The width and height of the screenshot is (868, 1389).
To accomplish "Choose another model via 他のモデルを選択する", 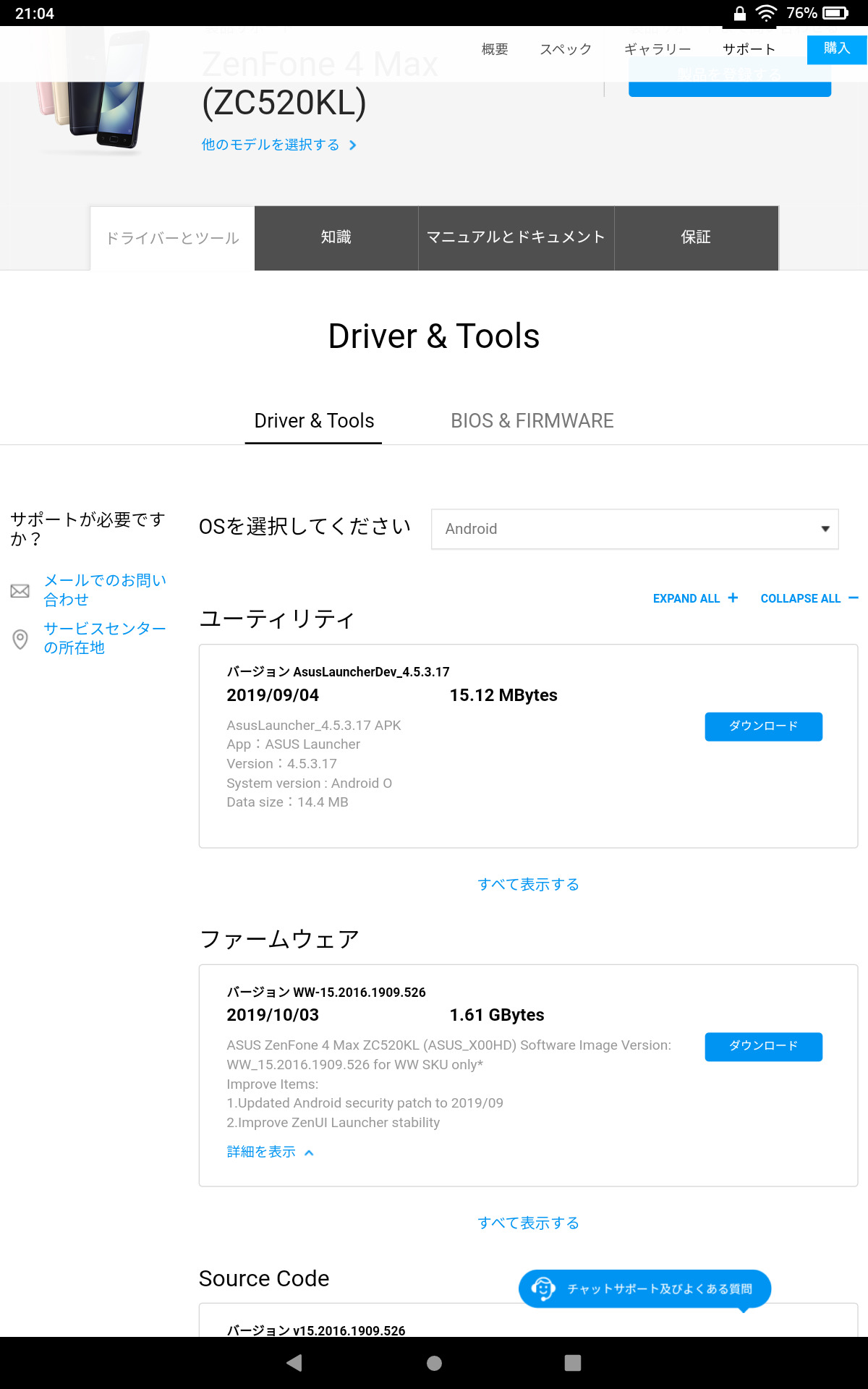I will pyautogui.click(x=278, y=145).
